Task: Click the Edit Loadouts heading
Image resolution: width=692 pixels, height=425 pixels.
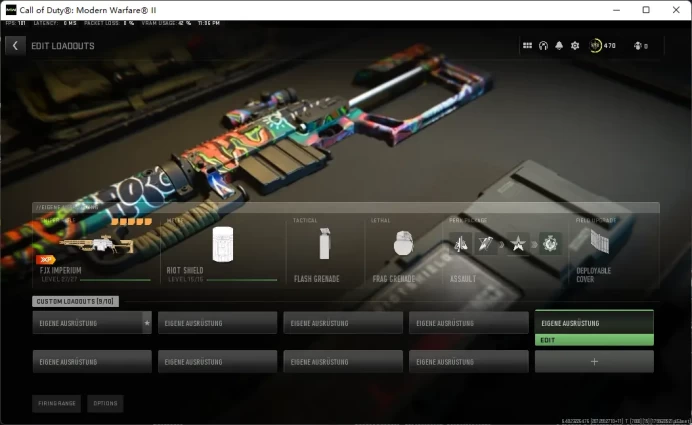Action: 63,46
